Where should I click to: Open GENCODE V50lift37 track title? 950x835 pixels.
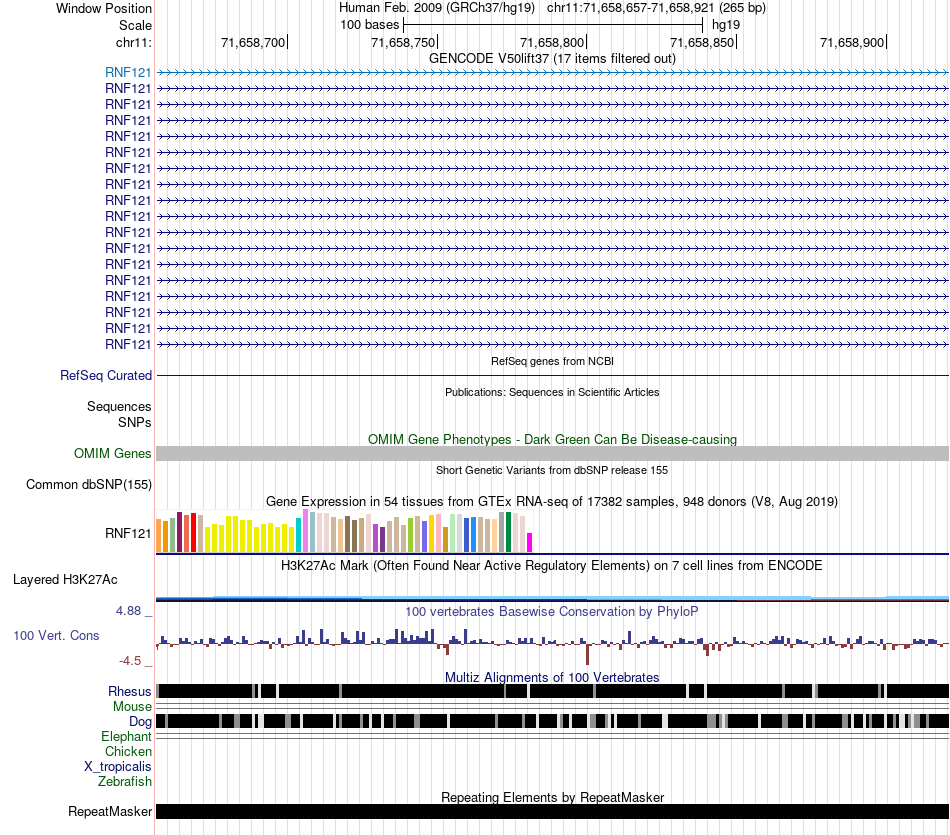552,59
